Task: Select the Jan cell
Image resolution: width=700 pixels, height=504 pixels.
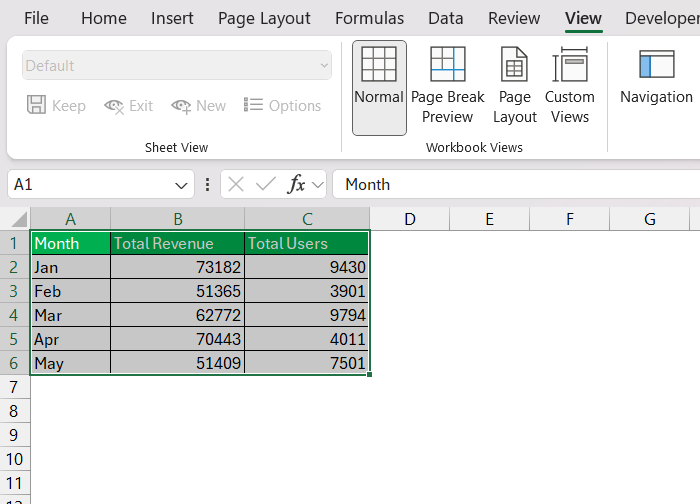Action: tap(71, 267)
